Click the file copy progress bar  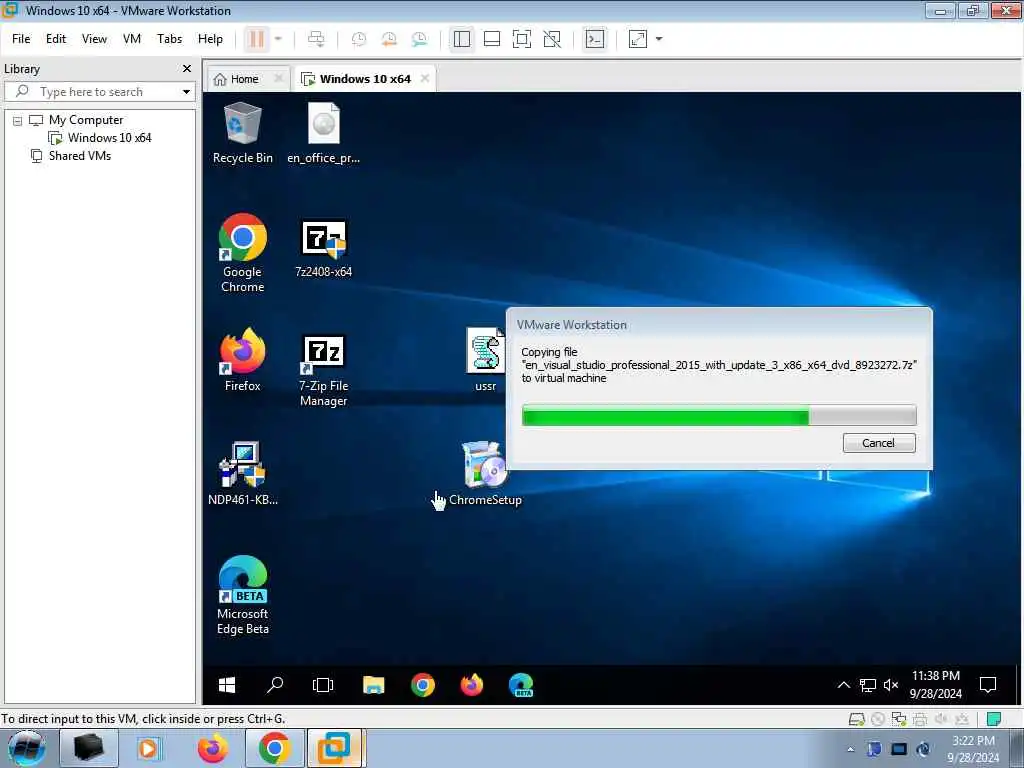tap(719, 415)
